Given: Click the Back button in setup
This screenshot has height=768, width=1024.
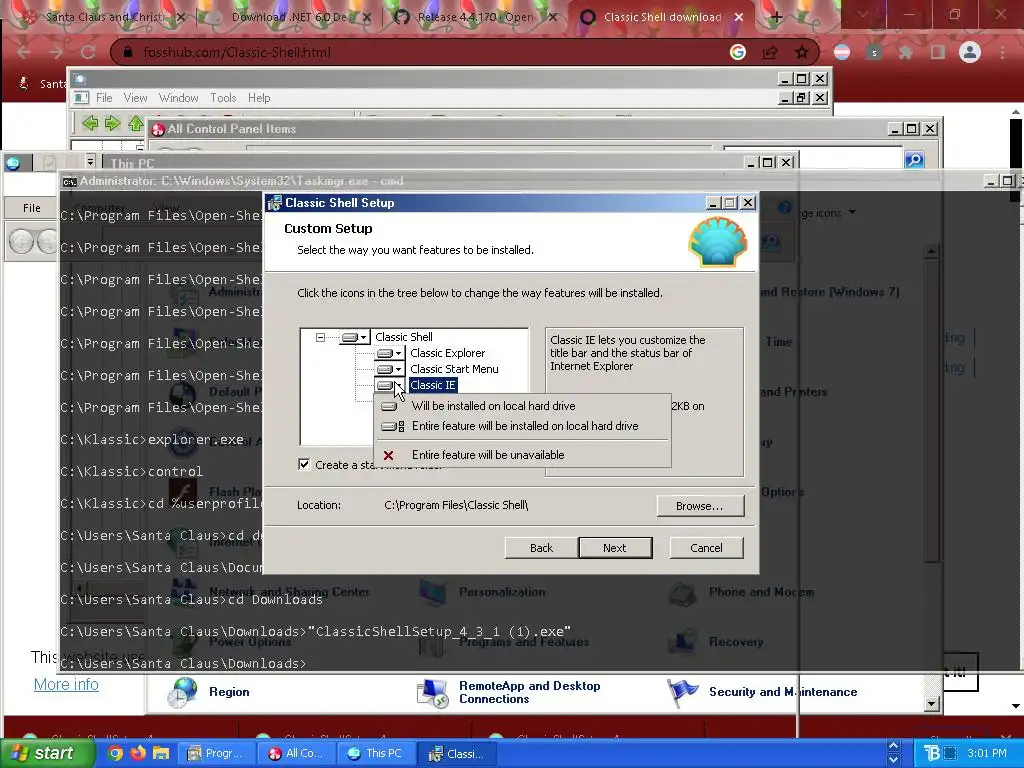Looking at the screenshot, I should tap(541, 548).
